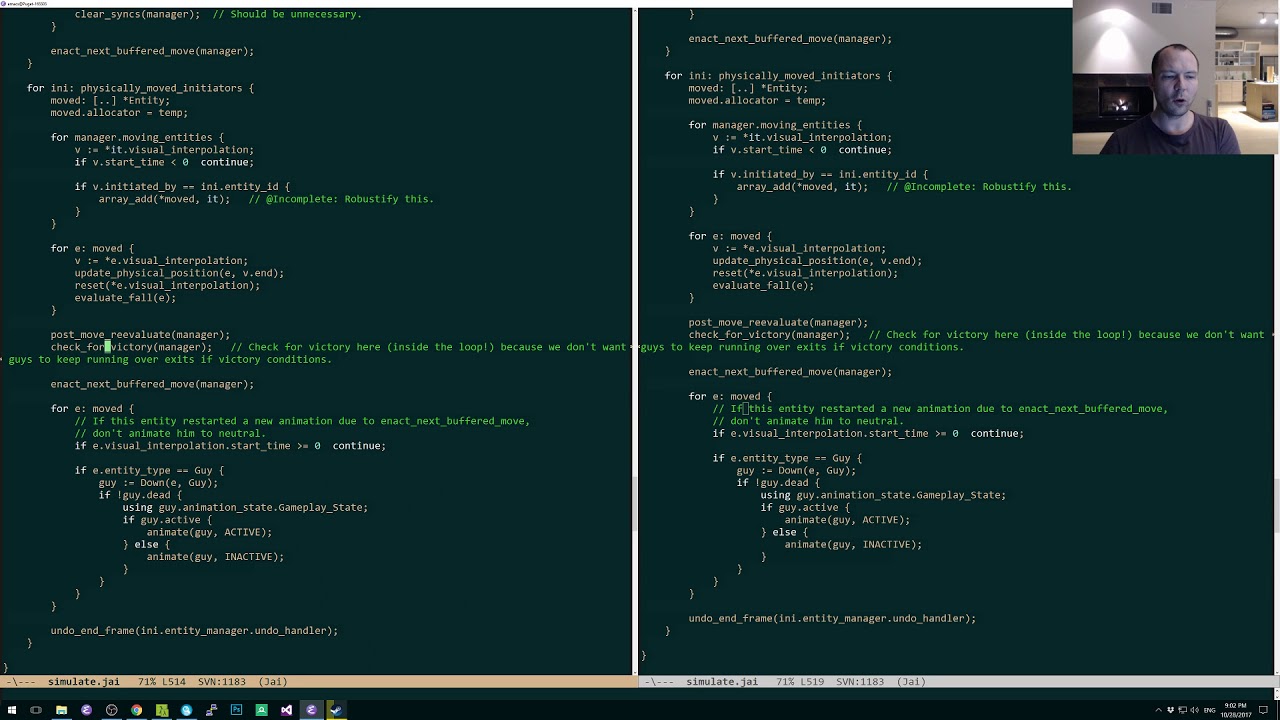Click 'don't animate him to neutral' comment, right pane

pos(808,421)
